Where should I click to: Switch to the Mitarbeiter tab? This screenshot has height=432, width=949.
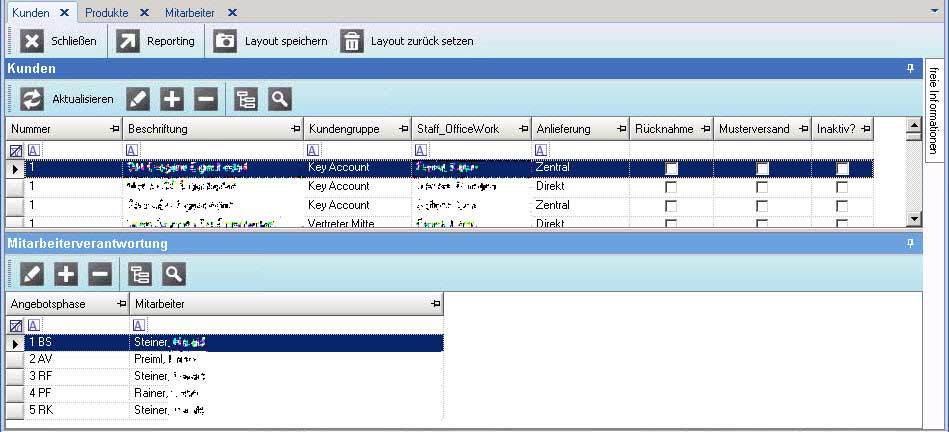point(188,12)
